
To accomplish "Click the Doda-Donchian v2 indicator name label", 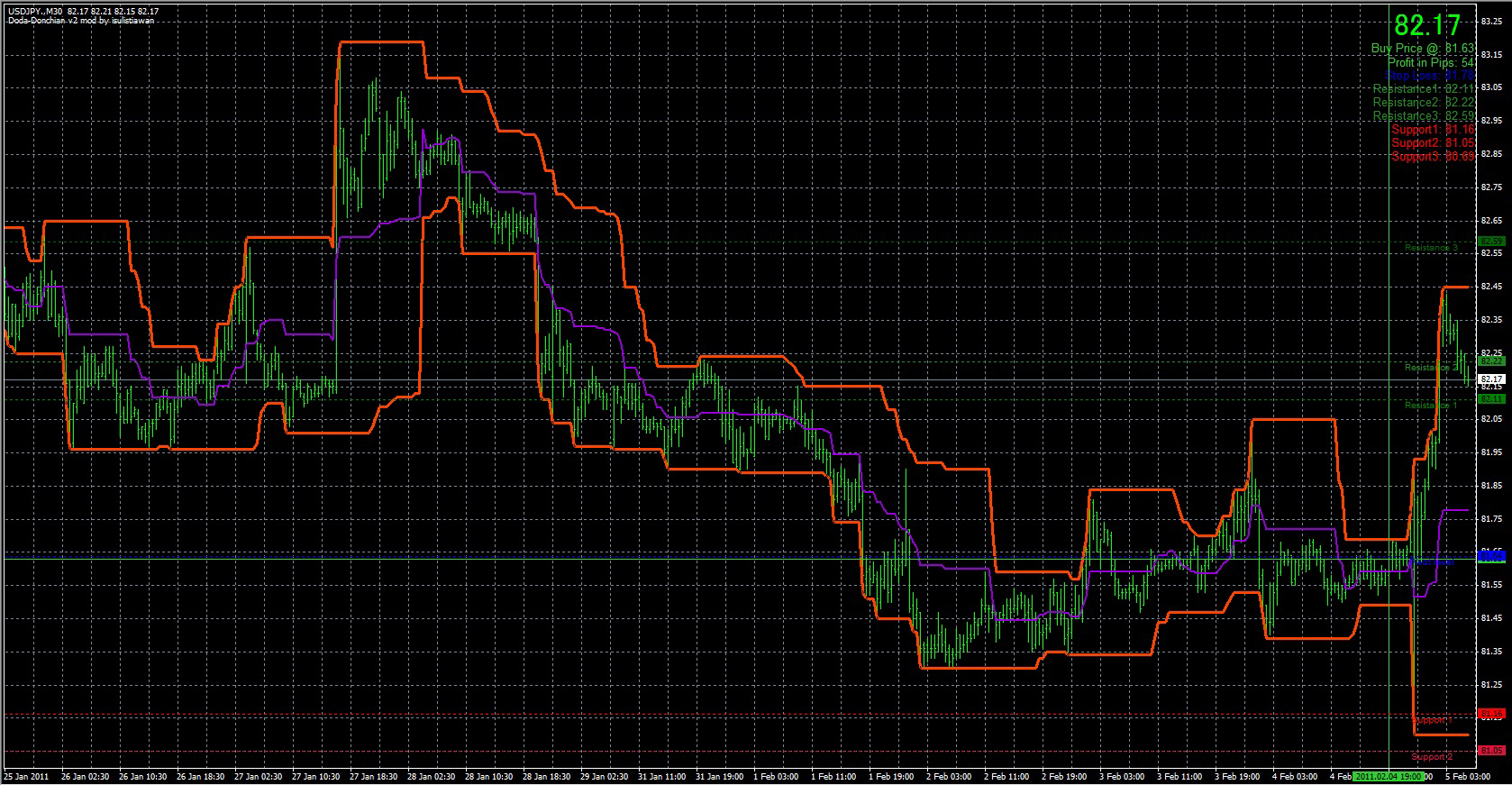I will point(81,21).
